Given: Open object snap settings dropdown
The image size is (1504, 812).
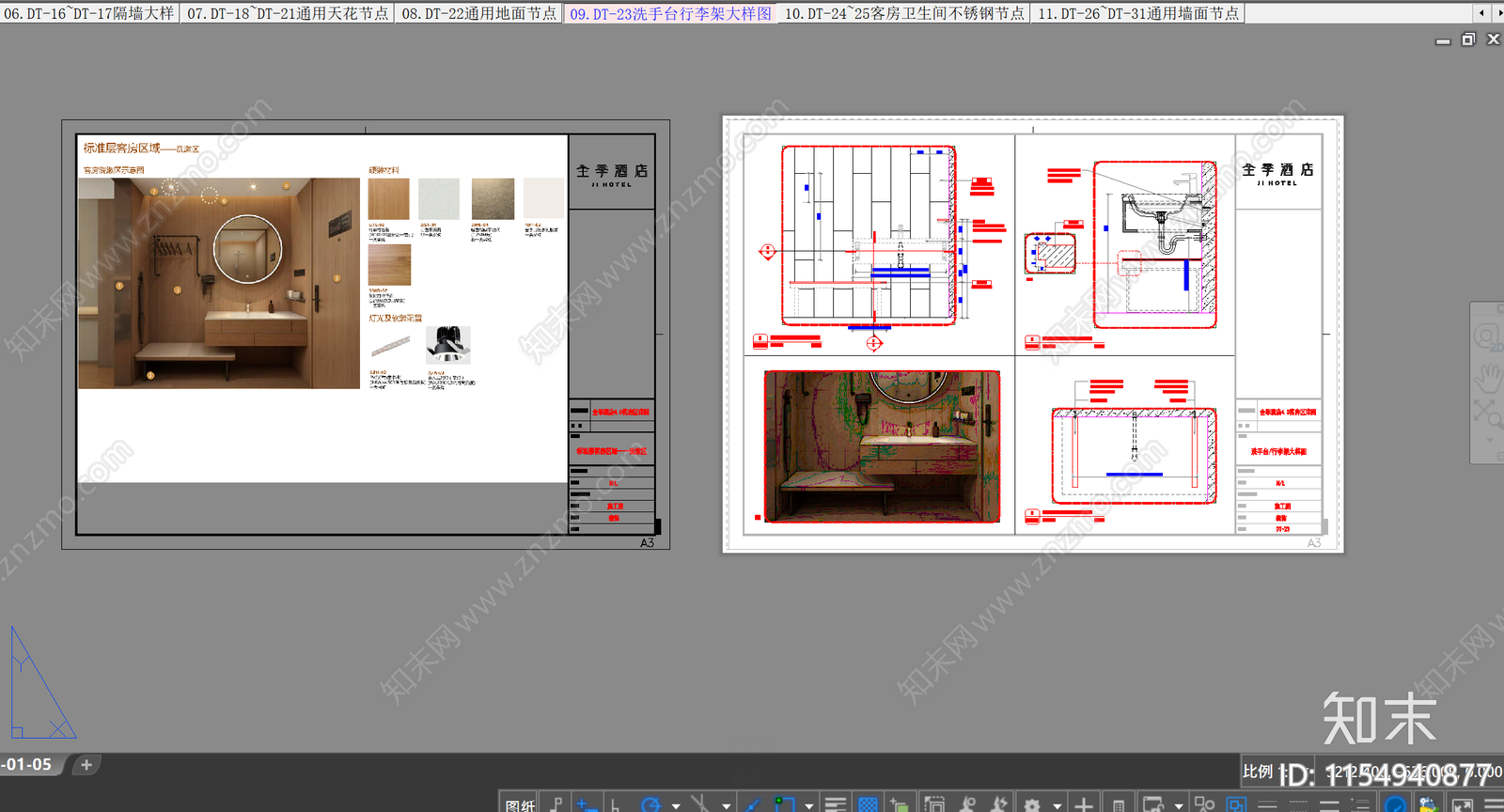Looking at the screenshot, I should point(809,805).
